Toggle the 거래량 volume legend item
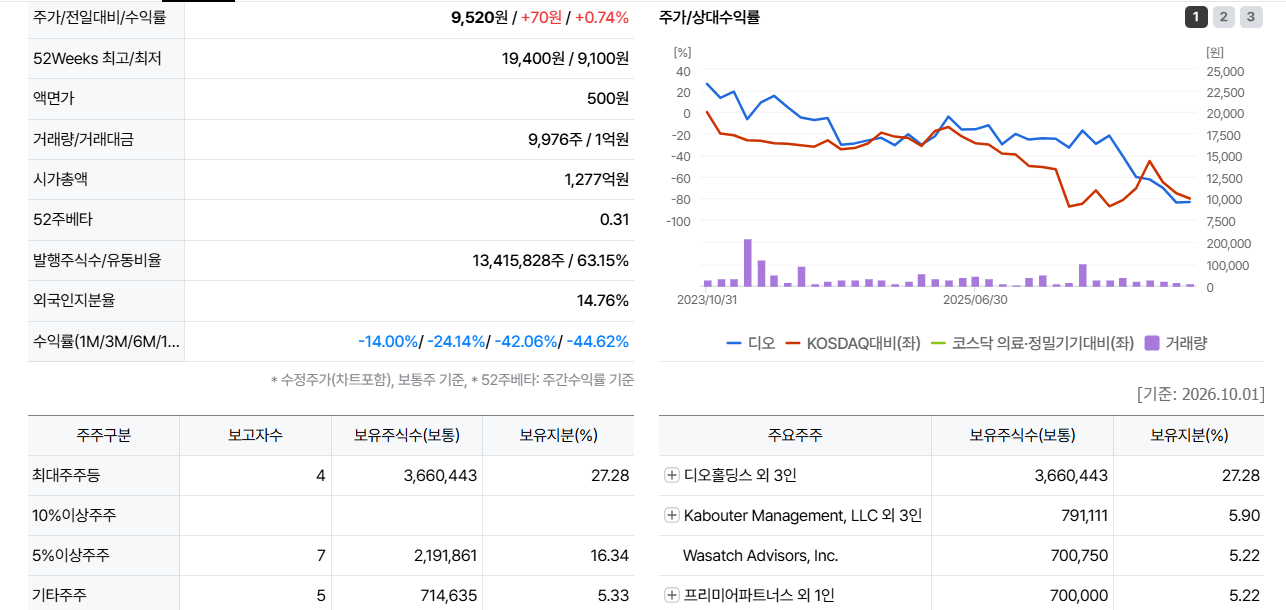 pyautogui.click(x=1176, y=343)
